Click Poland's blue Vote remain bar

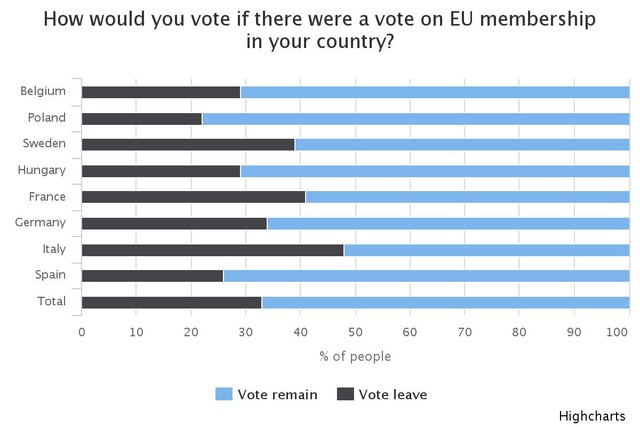pyautogui.click(x=415, y=118)
